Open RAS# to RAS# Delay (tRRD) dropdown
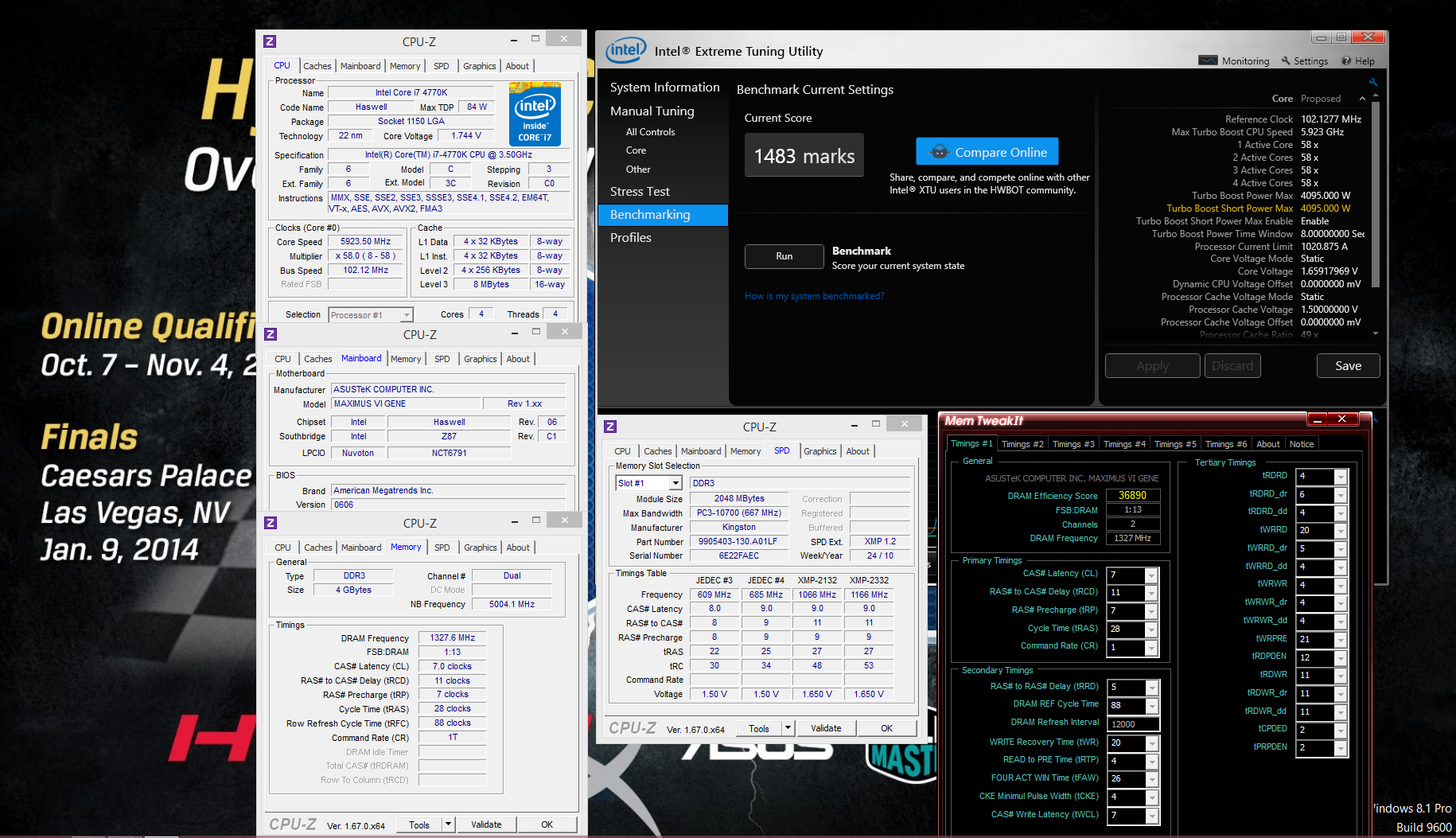The image size is (1456, 838). tap(1151, 688)
